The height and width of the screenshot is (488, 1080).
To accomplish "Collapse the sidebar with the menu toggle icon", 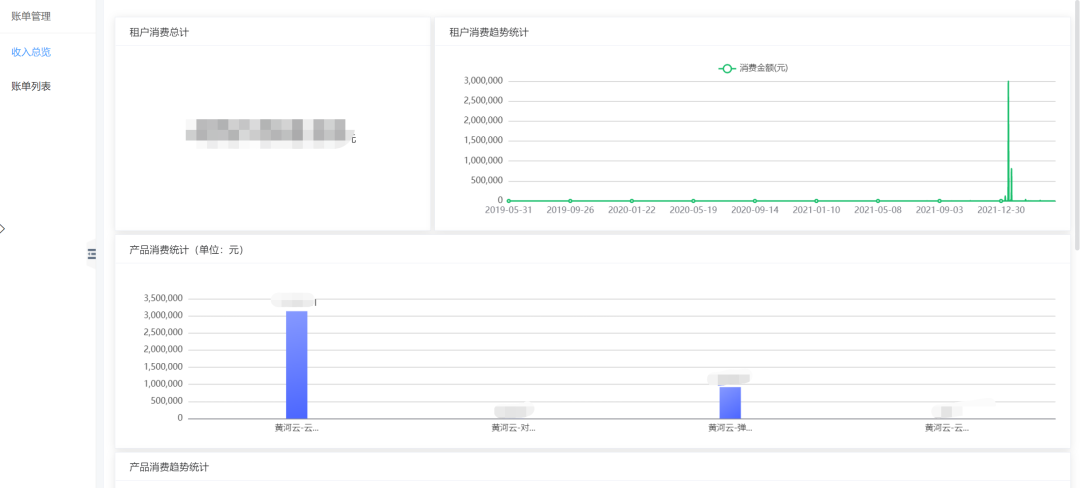I will tap(92, 254).
